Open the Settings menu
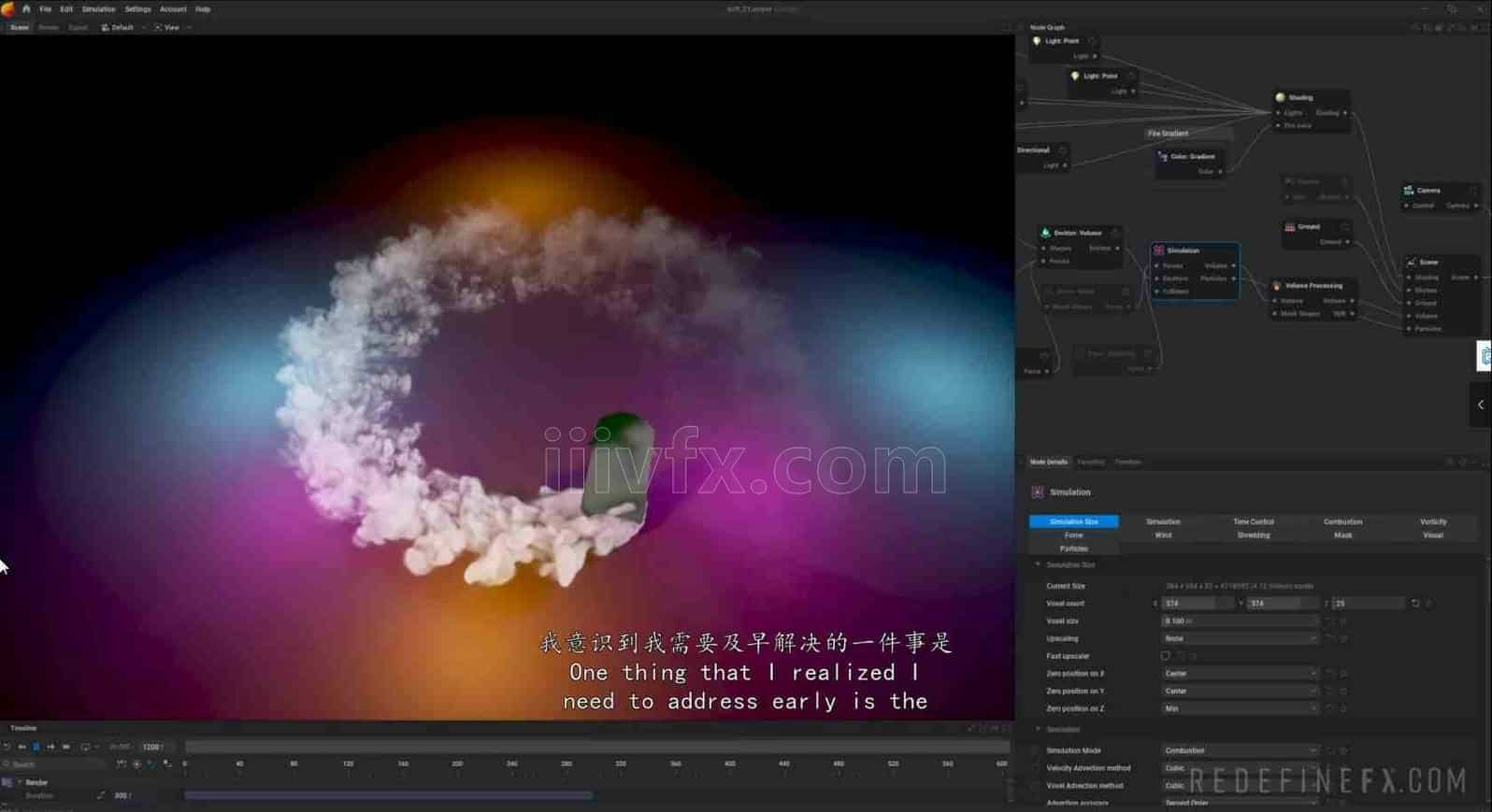1492x812 pixels. coord(137,9)
